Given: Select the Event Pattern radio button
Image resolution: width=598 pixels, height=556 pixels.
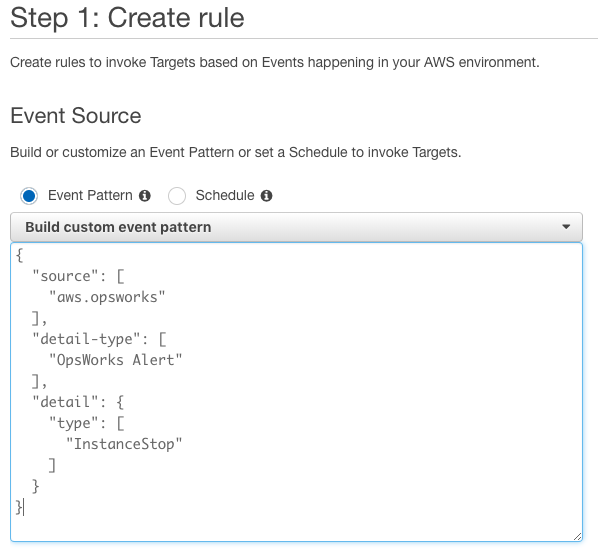Looking at the screenshot, I should point(29,196).
